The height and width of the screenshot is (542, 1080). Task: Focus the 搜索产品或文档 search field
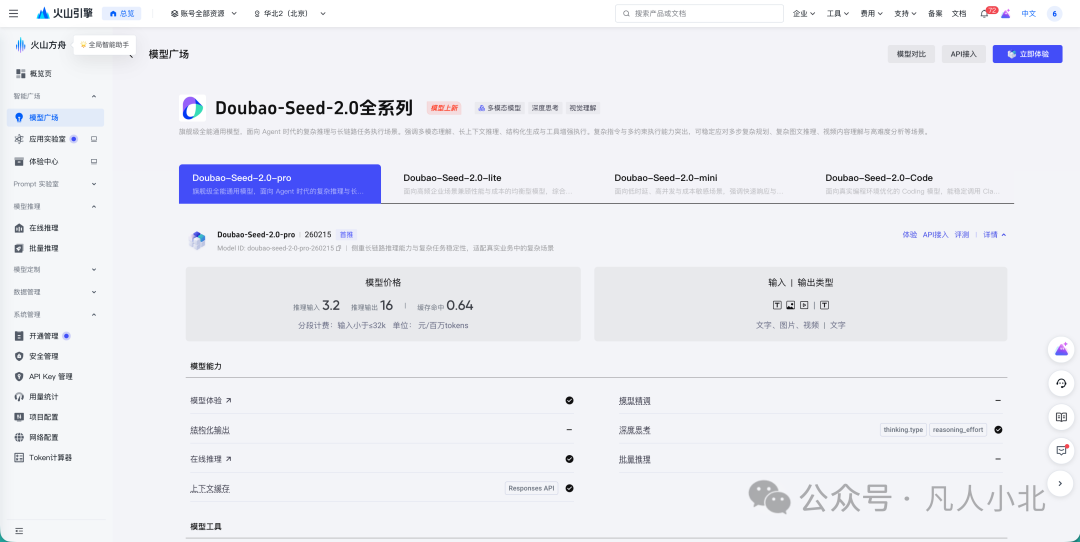point(699,13)
